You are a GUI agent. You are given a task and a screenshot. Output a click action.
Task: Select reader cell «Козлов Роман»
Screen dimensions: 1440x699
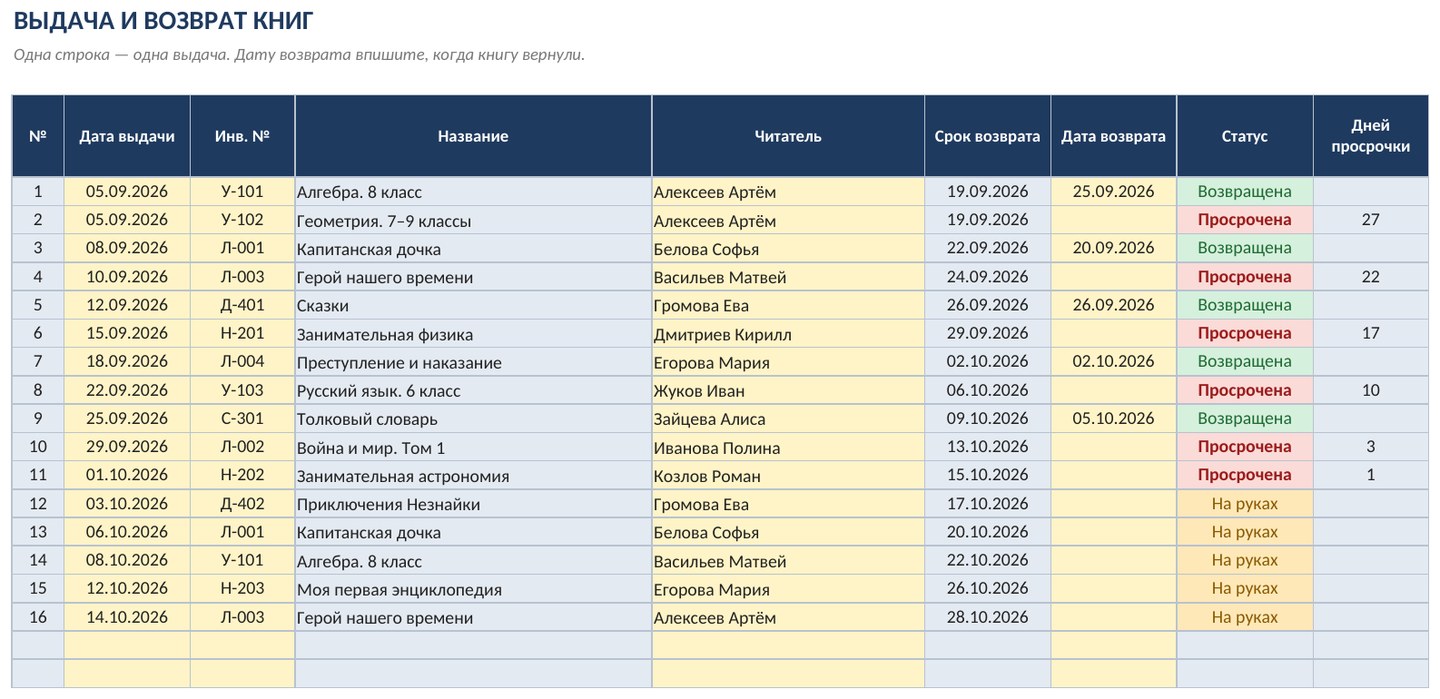[x=788, y=475]
